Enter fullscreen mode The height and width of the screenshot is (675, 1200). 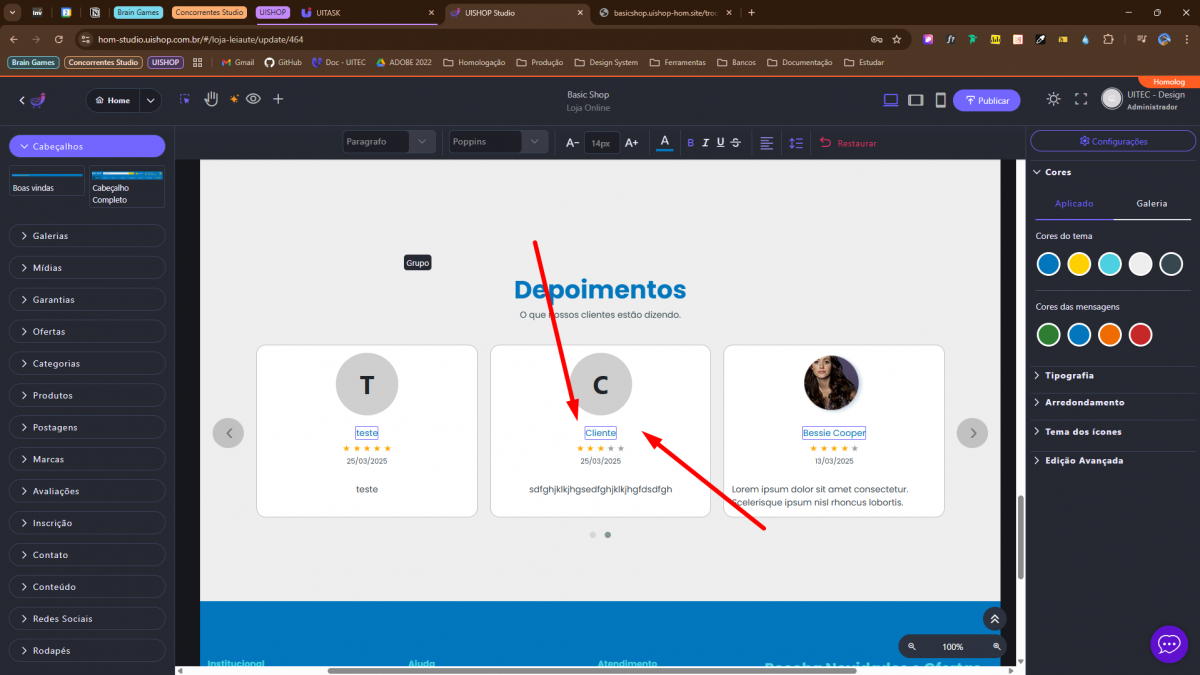click(1080, 100)
